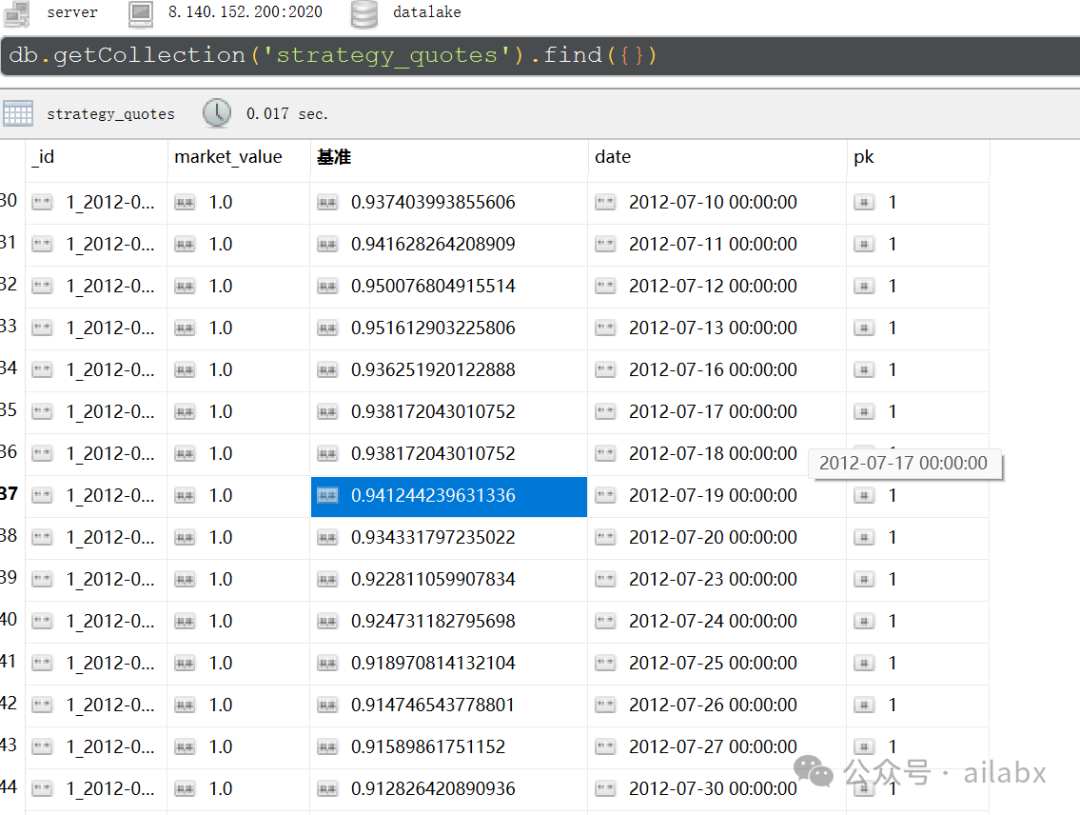1080x815 pixels.
Task: Click the date type icon for 2012-07-23
Action: pyautogui.click(x=605, y=579)
